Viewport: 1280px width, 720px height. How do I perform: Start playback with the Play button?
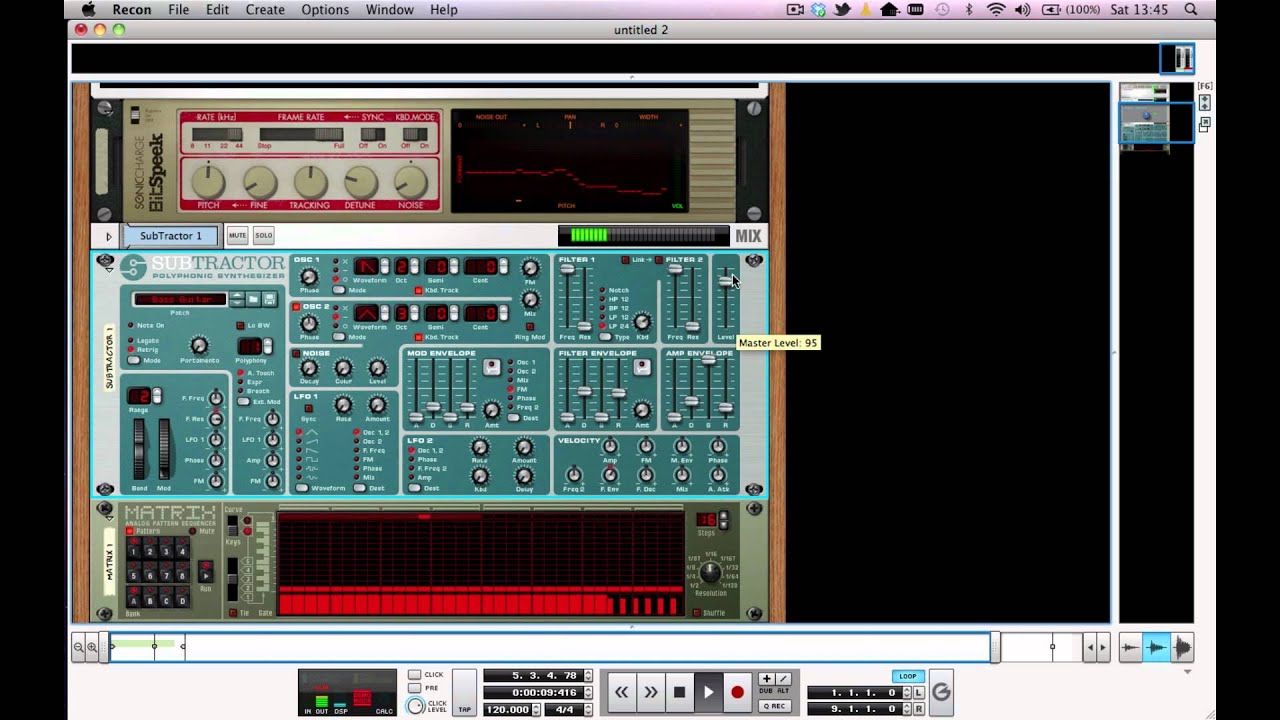(708, 691)
